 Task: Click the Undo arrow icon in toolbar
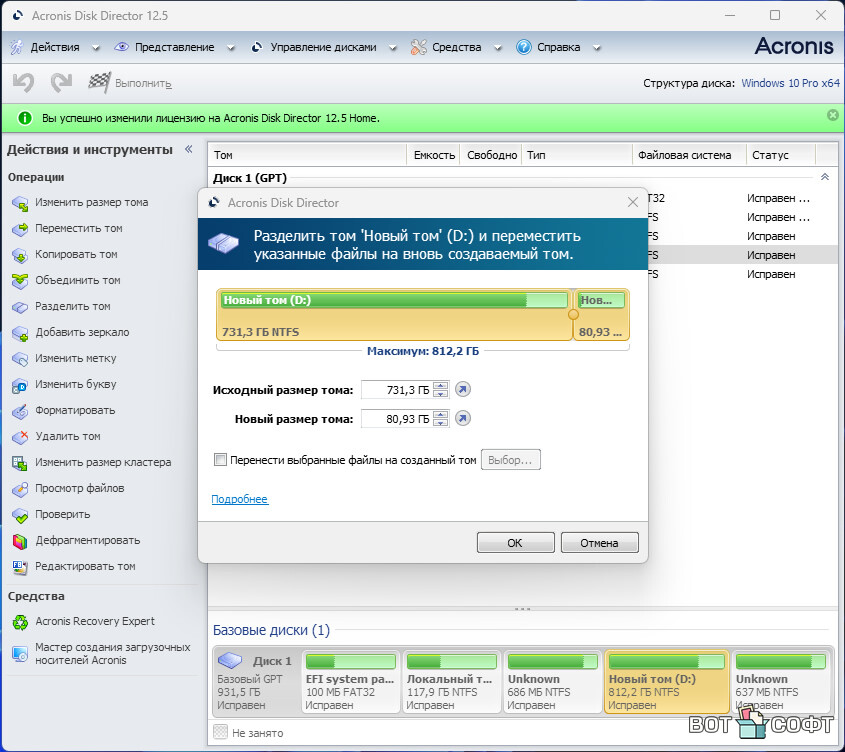23,83
